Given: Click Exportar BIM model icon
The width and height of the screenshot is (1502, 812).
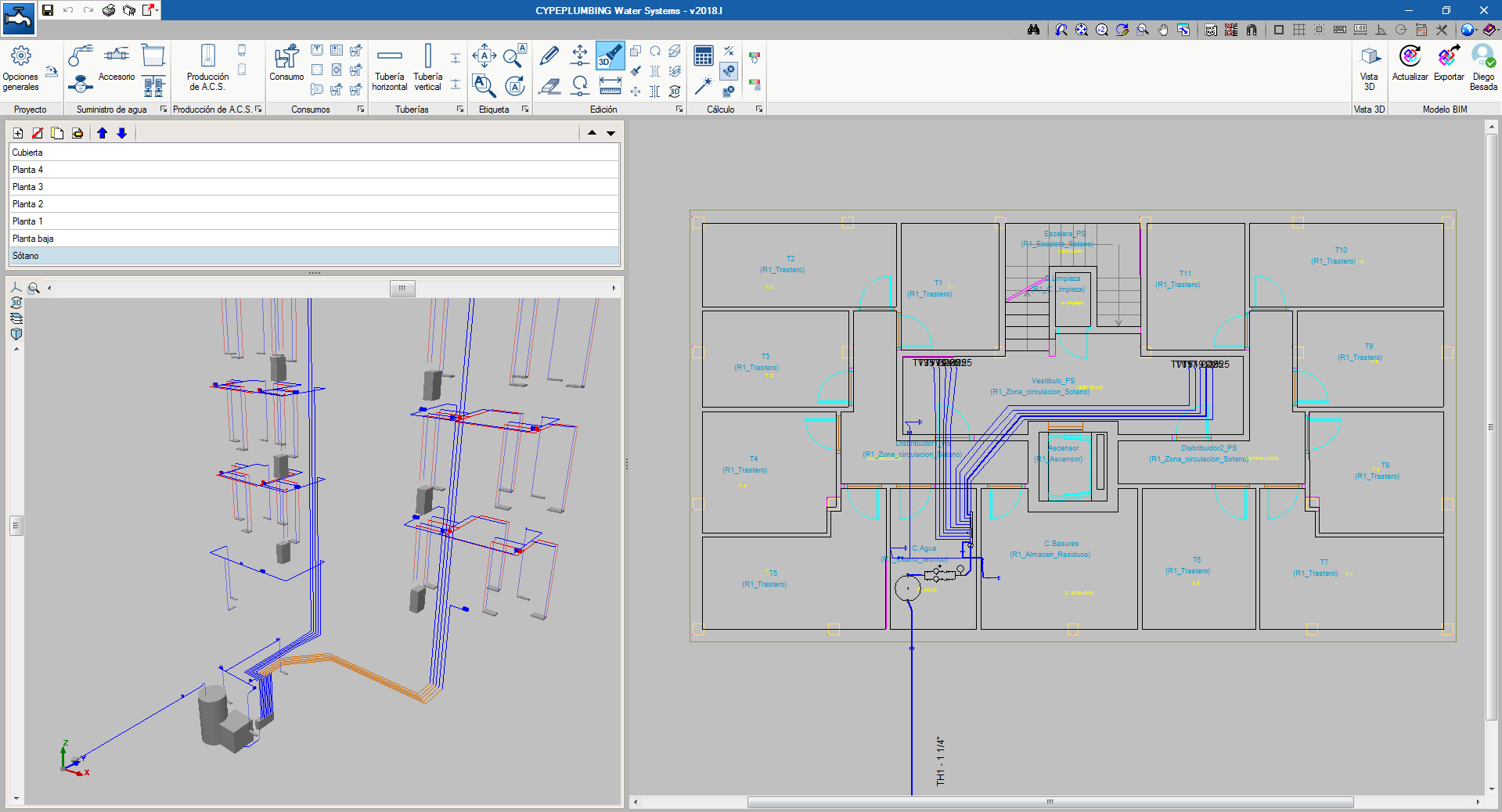Looking at the screenshot, I should click(x=1449, y=63).
